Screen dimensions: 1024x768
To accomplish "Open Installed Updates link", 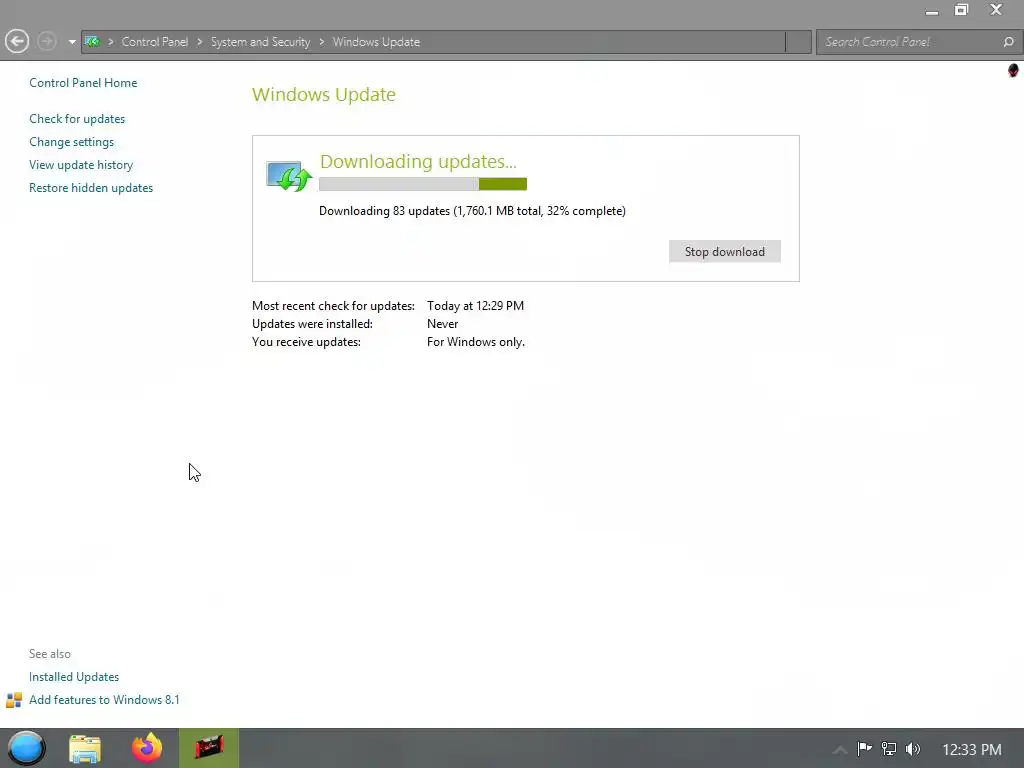I will [x=74, y=677].
